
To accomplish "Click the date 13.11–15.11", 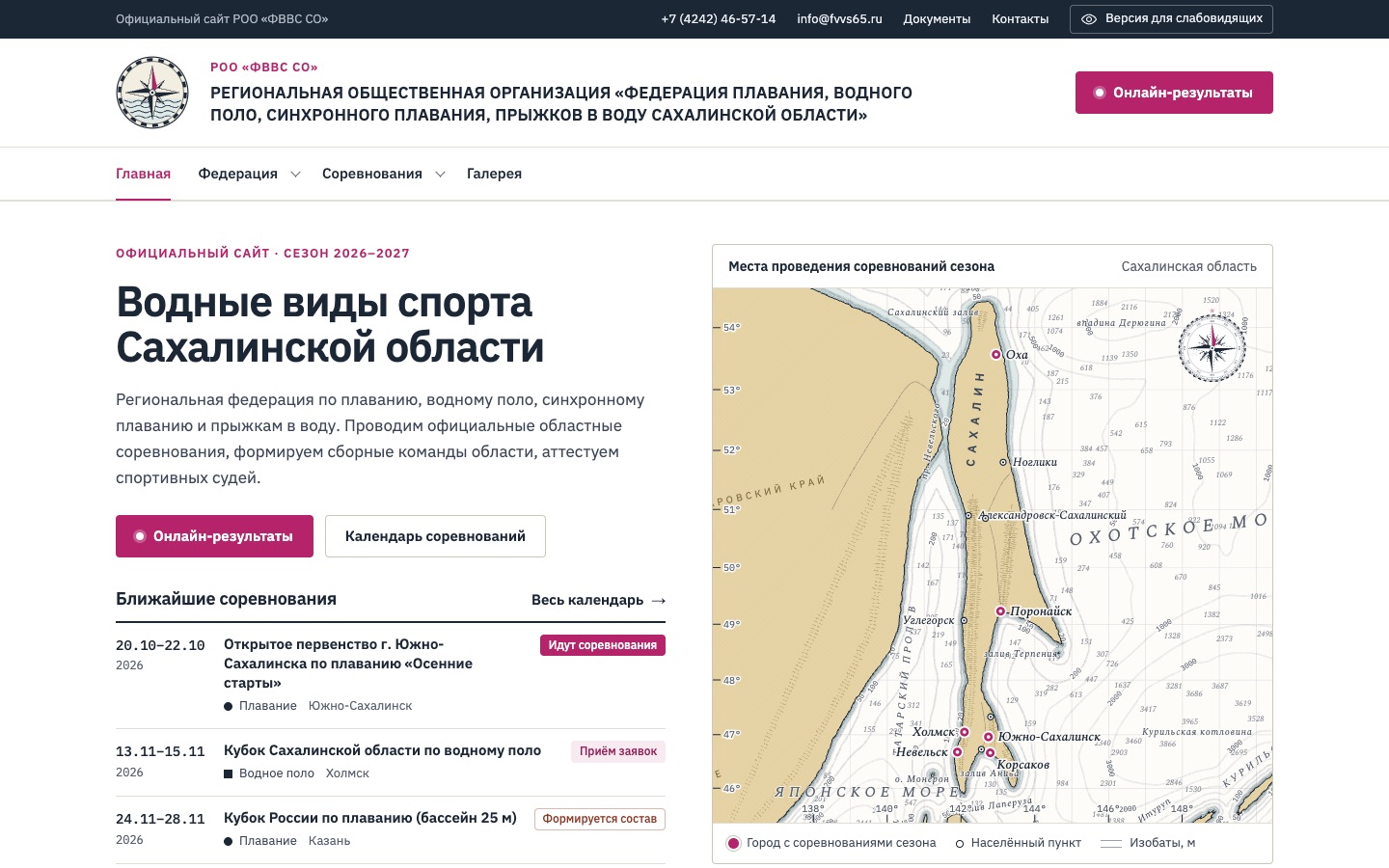I will pyautogui.click(x=160, y=751).
